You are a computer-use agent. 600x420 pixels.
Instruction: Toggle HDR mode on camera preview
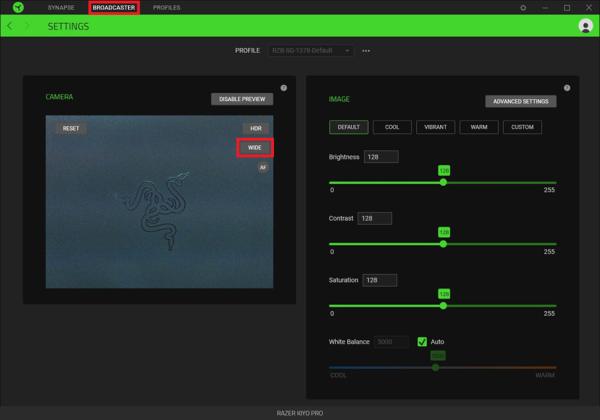(x=256, y=128)
